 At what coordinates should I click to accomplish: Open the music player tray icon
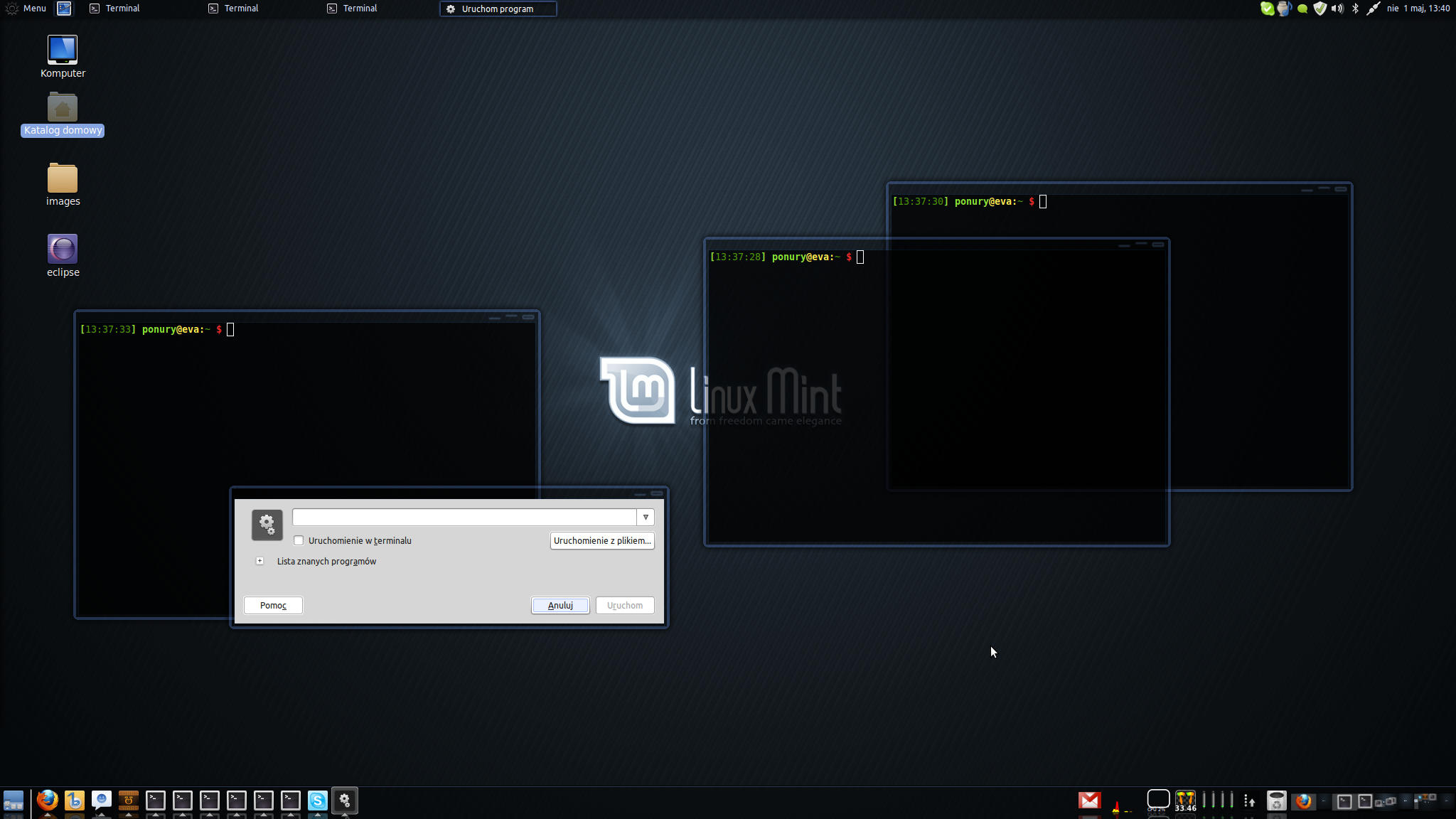pyautogui.click(x=1284, y=9)
